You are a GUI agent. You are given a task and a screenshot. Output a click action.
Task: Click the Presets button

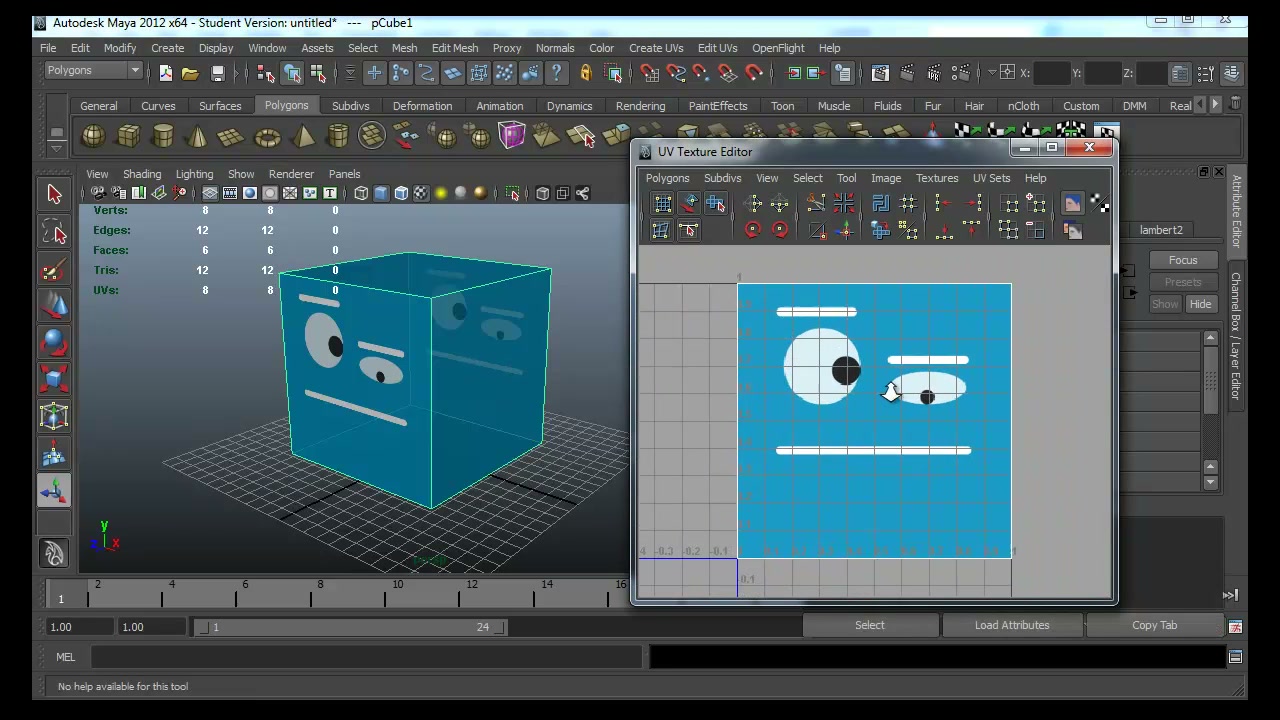(x=1183, y=282)
